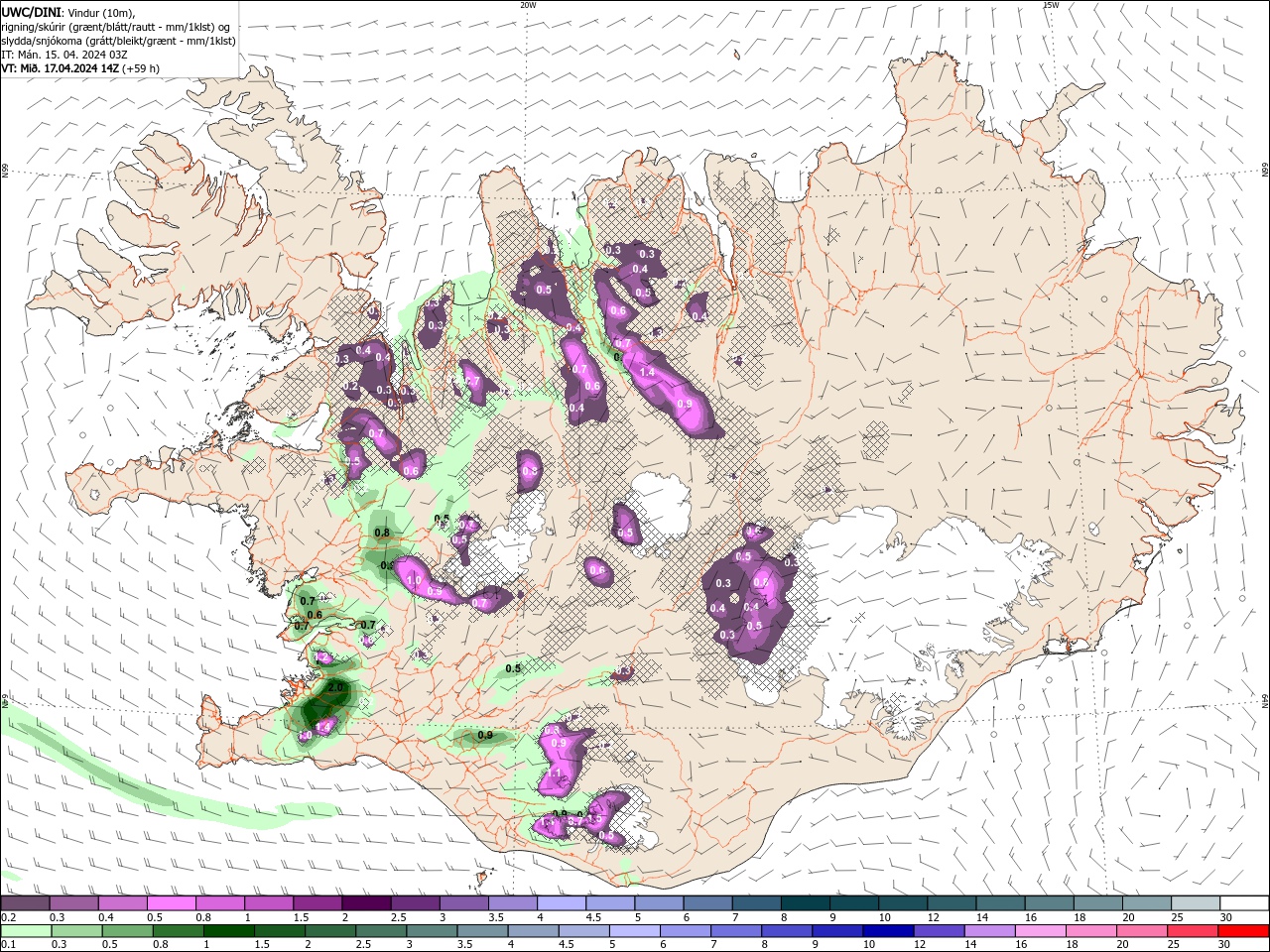Select the lavender 14–16 rain legend swatch
1270x952 pixels.
(987, 931)
